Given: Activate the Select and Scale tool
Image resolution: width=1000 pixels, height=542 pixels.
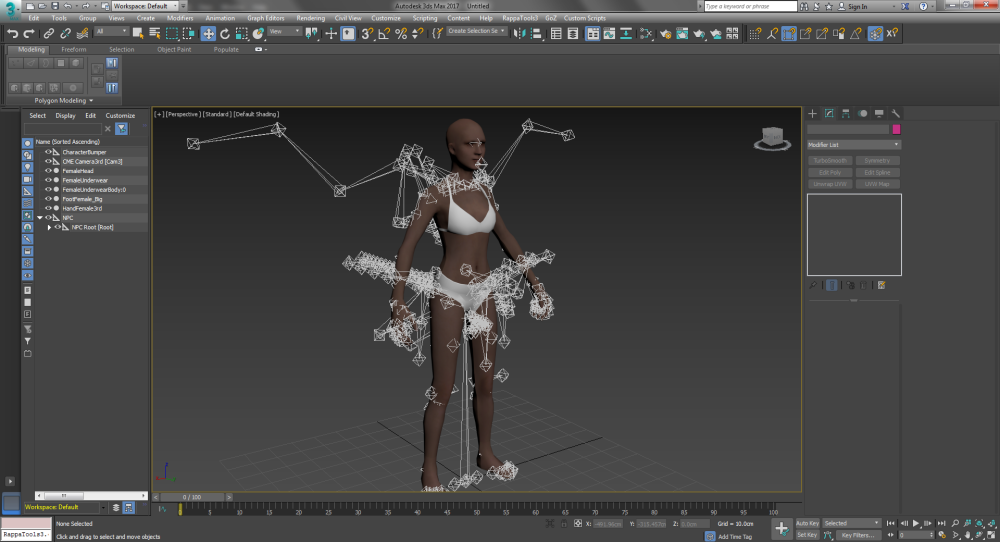Looking at the screenshot, I should point(242,34).
